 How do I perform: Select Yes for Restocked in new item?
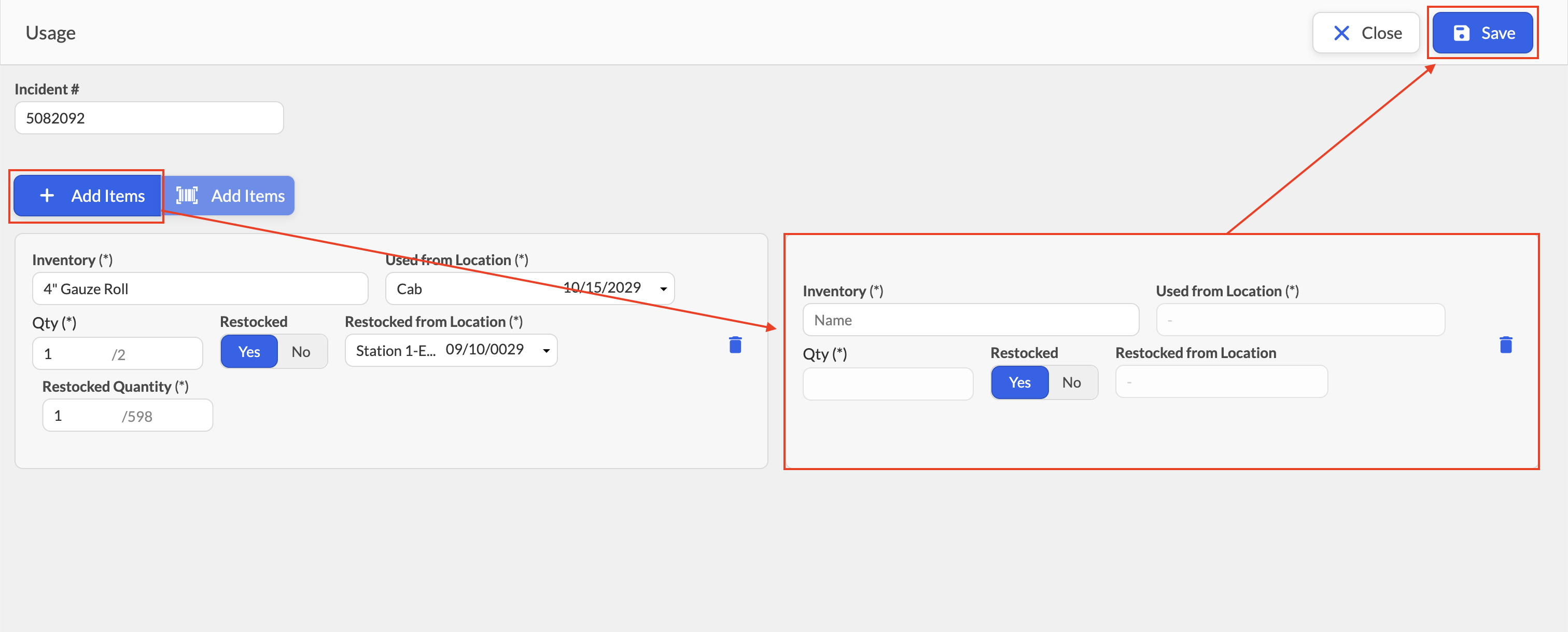(x=1019, y=382)
